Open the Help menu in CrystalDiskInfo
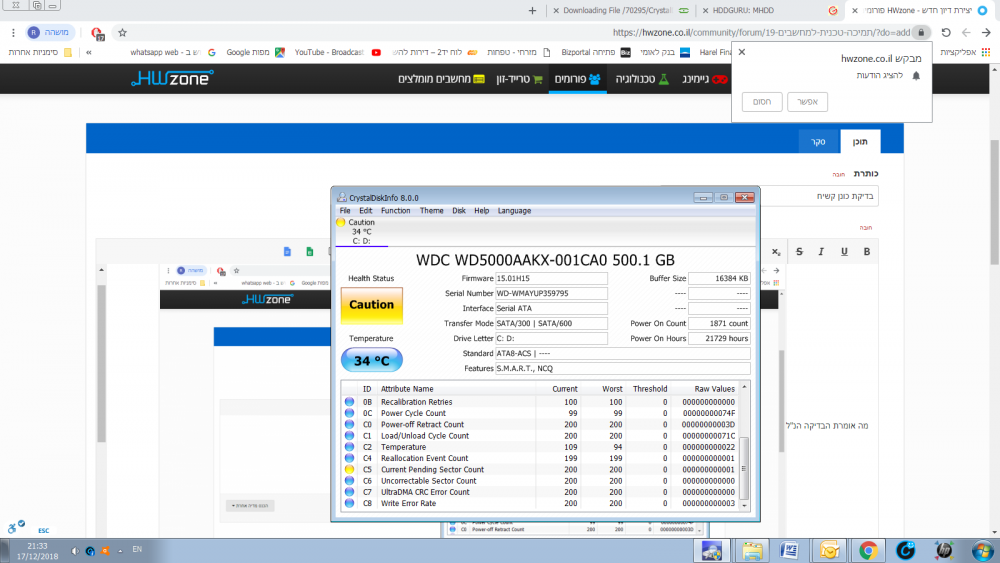This screenshot has height=563, width=1000. [x=482, y=210]
